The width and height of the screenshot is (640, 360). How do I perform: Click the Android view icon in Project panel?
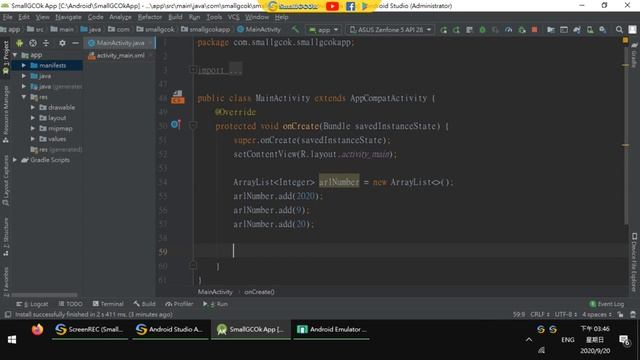pyautogui.click(x=19, y=43)
